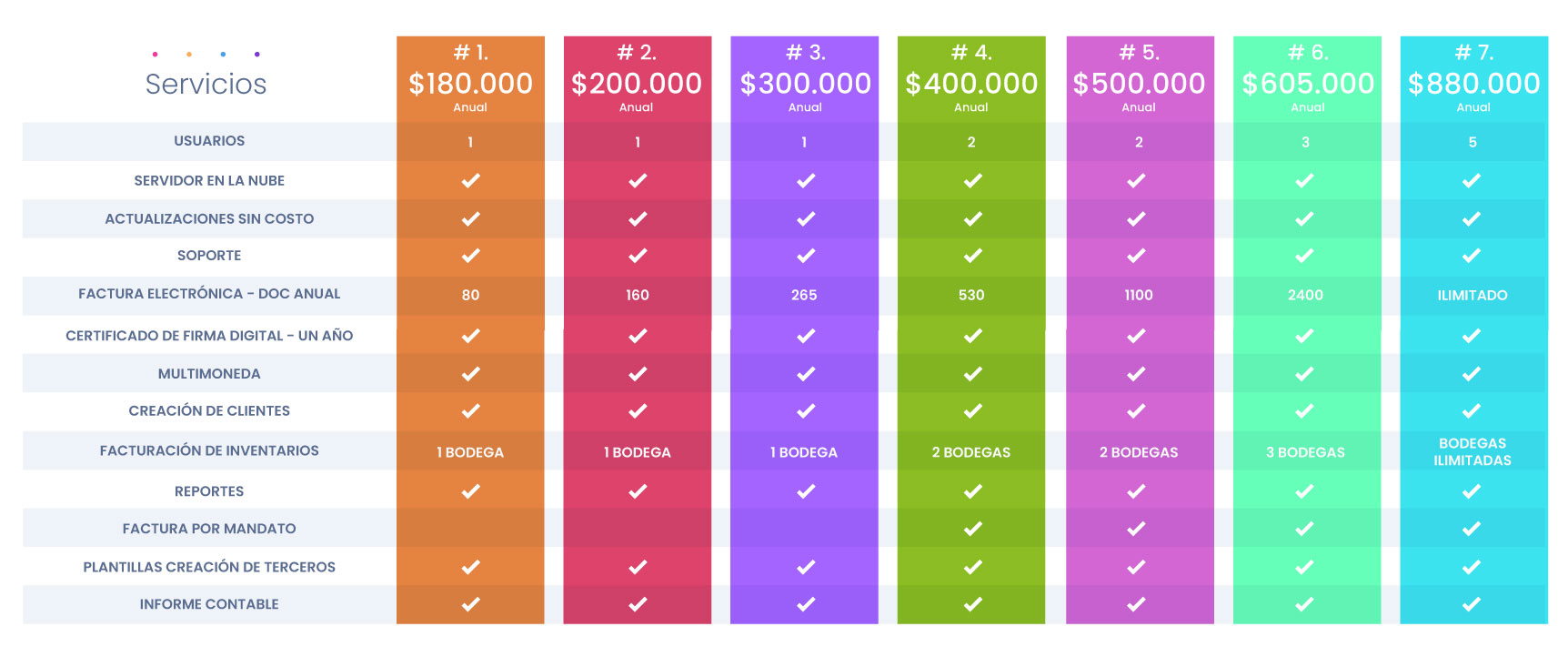This screenshot has height=667, width=1568.
Task: Click the ILIMITADO cell in plan #7
Action: (1473, 295)
